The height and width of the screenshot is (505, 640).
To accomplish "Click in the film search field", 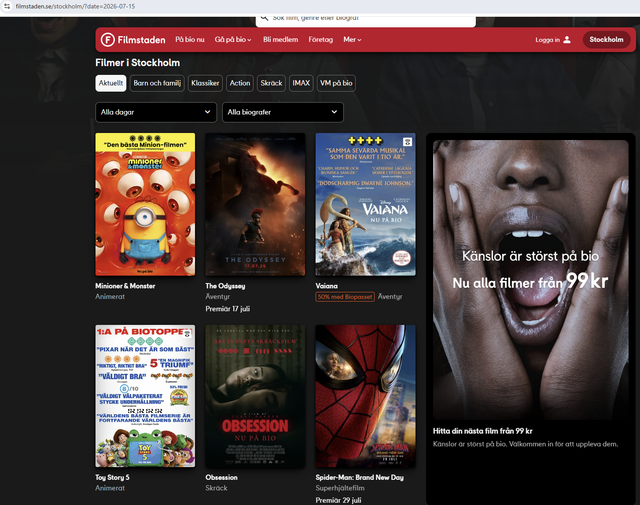I will tap(366, 20).
